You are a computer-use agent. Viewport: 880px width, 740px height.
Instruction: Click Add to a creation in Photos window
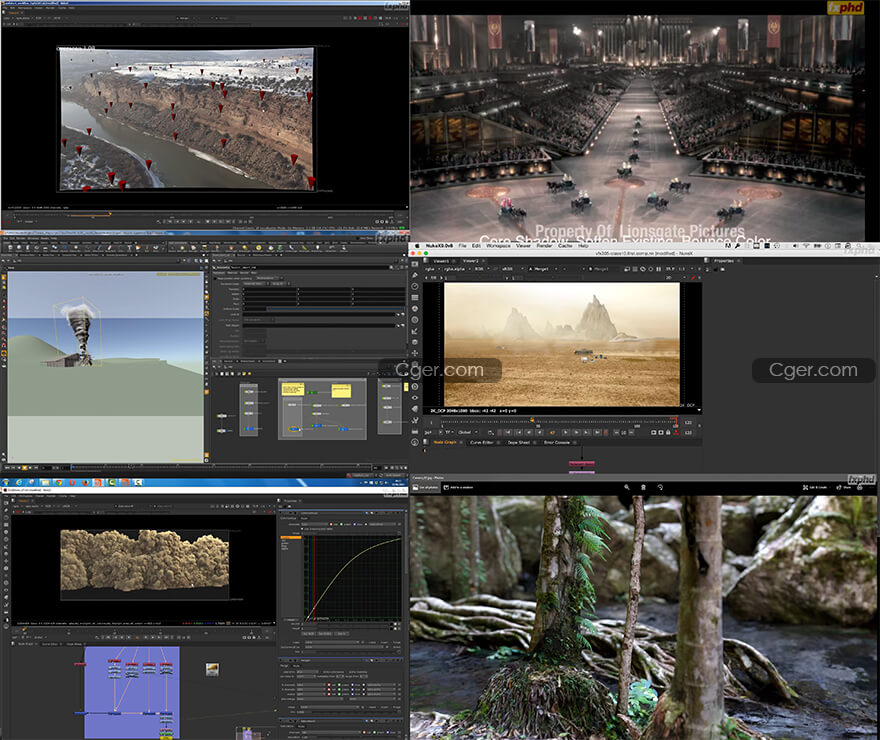pyautogui.click(x=459, y=488)
